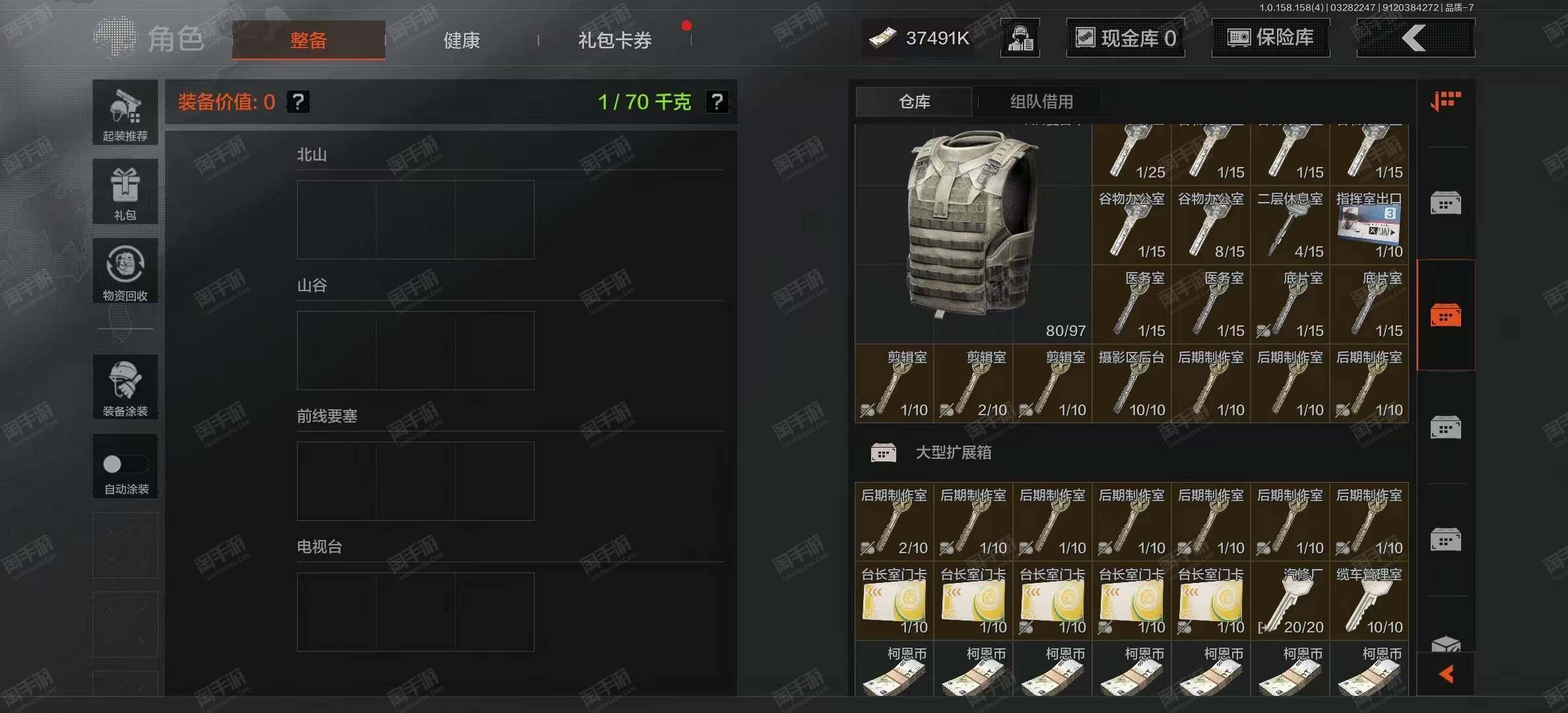1568x713 pixels.
Task: Click the warehouse sort icon
Action: tap(1445, 101)
